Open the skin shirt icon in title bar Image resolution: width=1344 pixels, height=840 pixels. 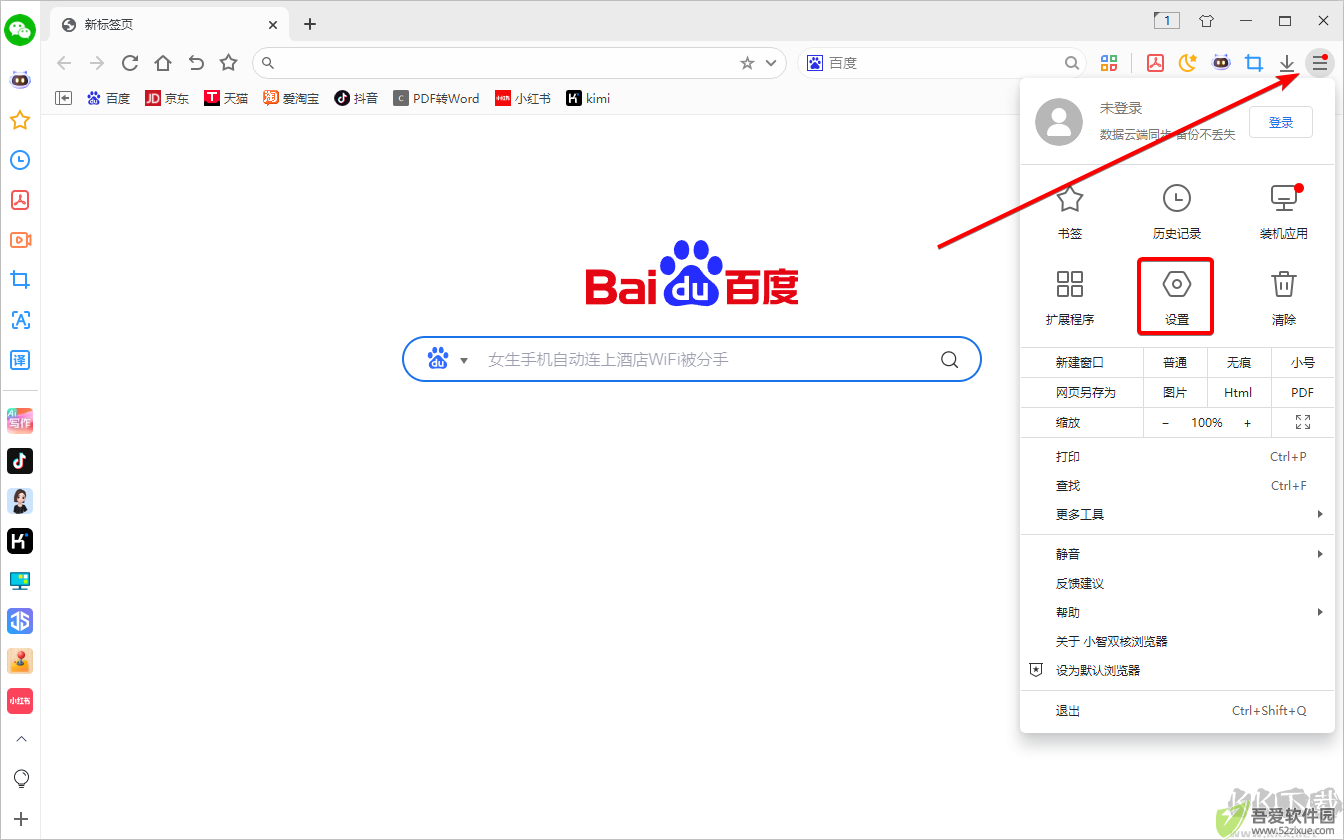point(1206,20)
